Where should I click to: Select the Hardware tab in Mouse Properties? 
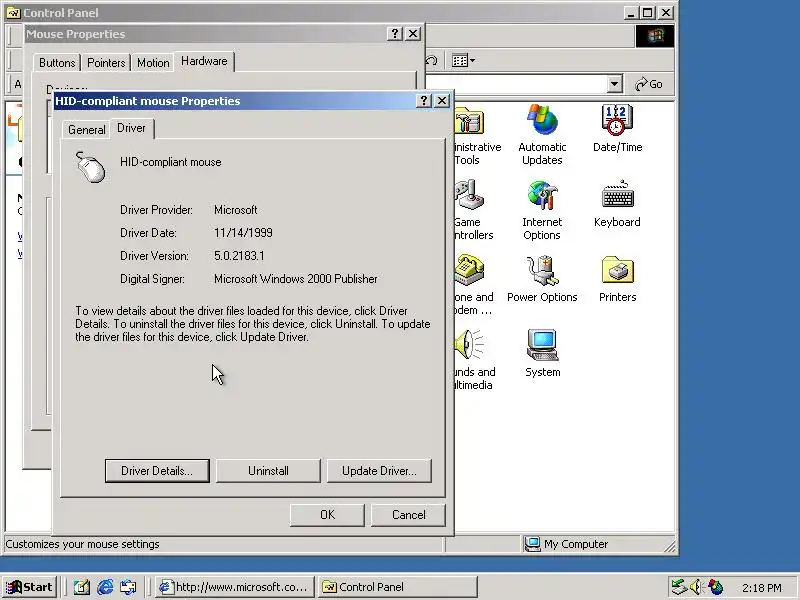[x=204, y=61]
